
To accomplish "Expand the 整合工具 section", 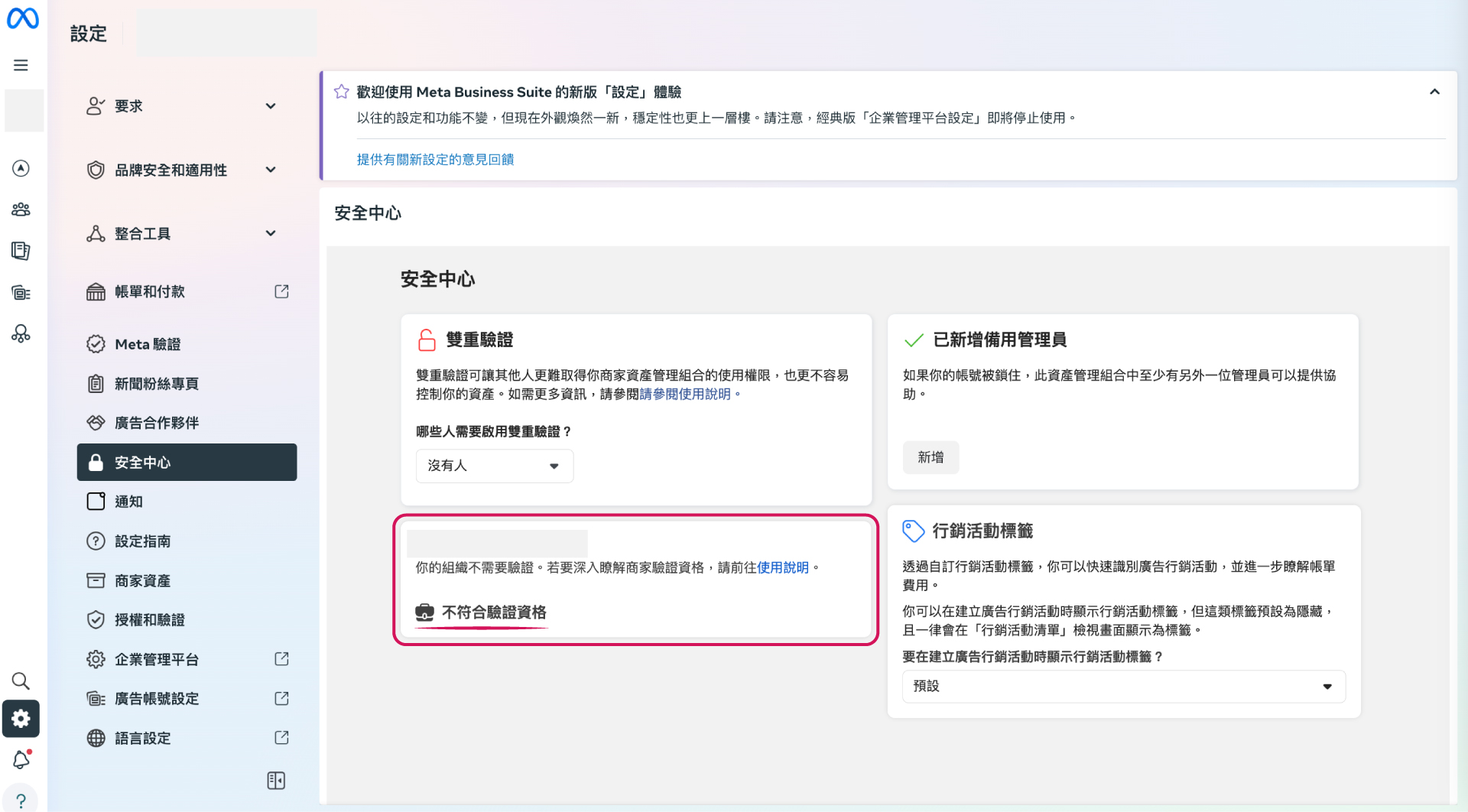I will tap(270, 233).
